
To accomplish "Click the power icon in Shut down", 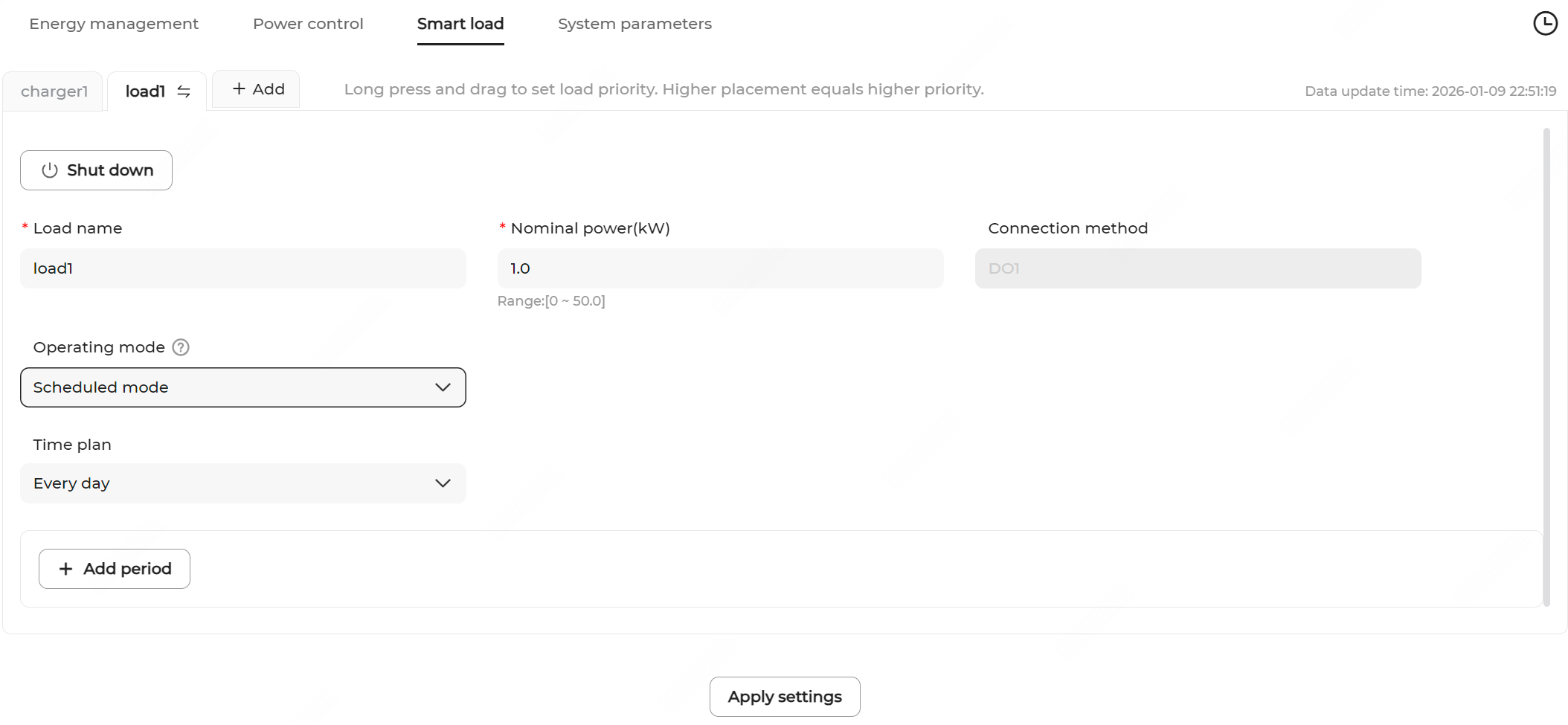I will click(50, 170).
